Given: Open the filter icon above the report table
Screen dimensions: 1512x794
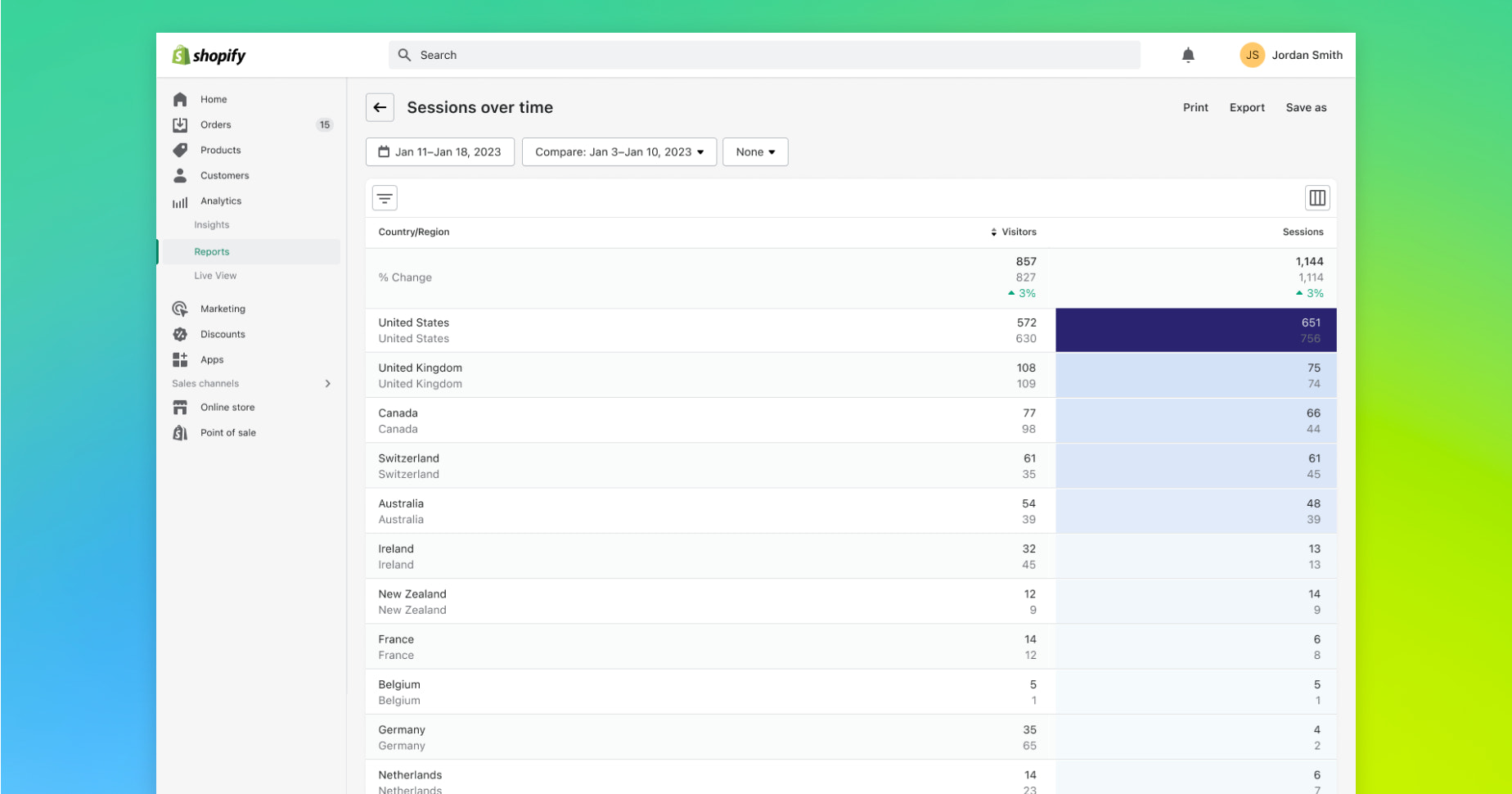Looking at the screenshot, I should tap(385, 197).
